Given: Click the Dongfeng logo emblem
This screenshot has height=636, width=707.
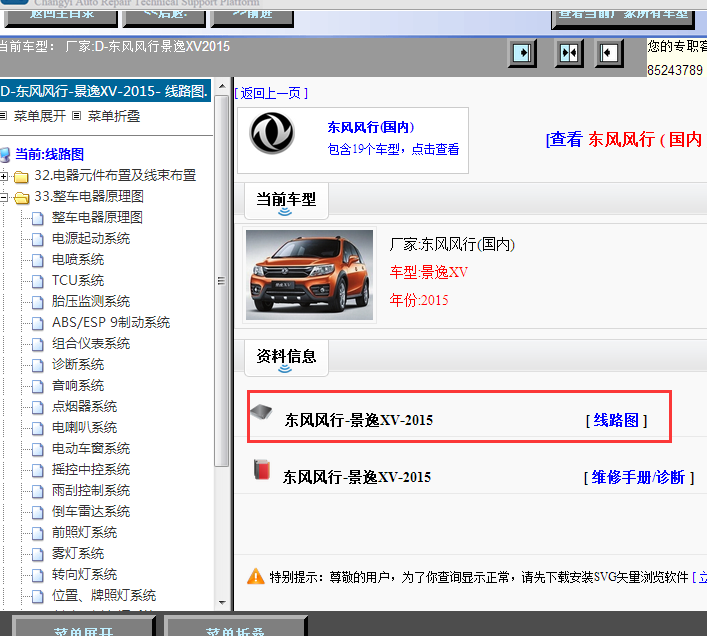Looking at the screenshot, I should pyautogui.click(x=272, y=133).
